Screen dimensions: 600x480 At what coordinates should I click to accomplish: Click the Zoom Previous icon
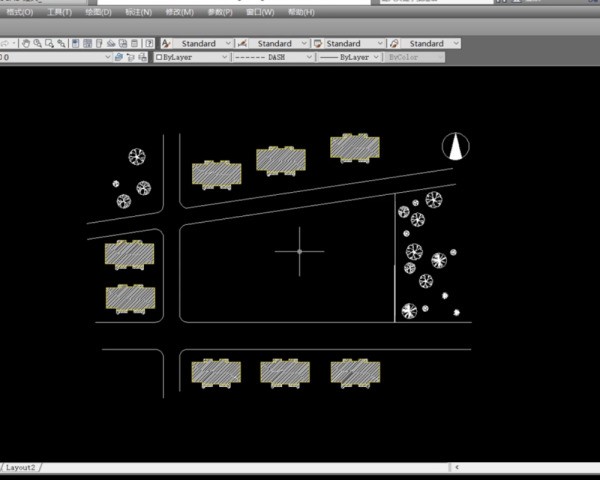(x=62, y=44)
